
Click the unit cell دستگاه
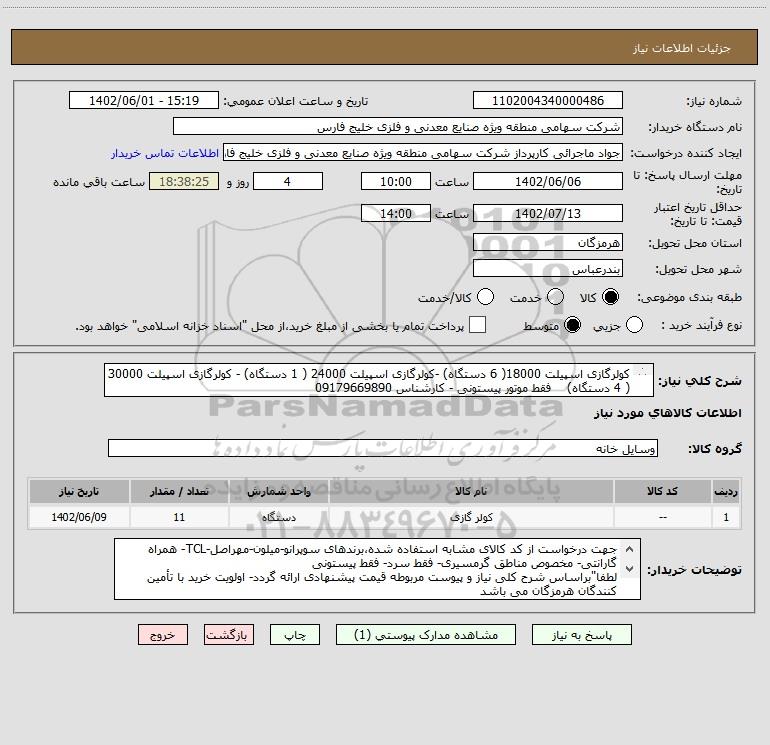click(x=278, y=517)
